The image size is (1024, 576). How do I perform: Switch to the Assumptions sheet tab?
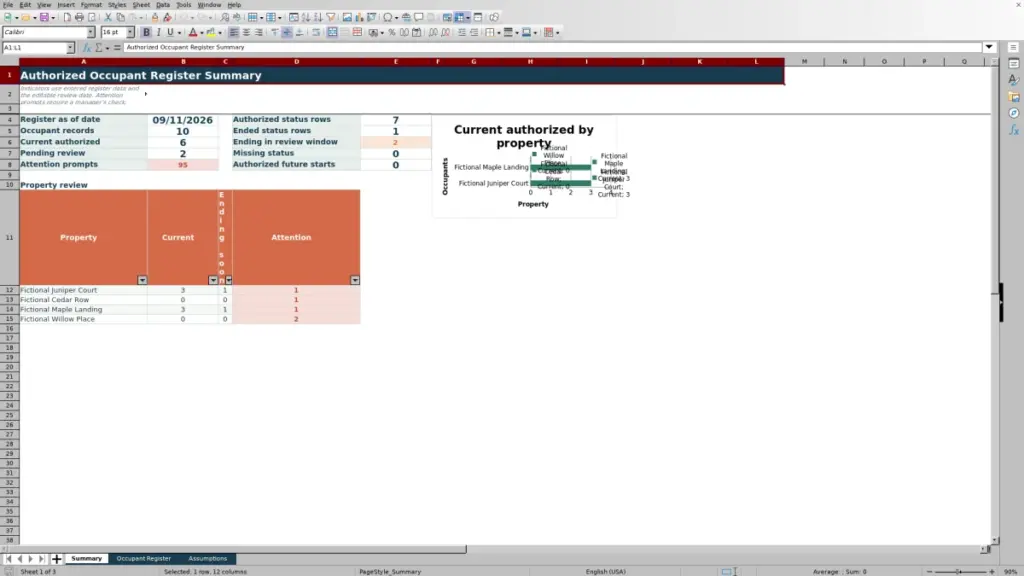click(208, 559)
